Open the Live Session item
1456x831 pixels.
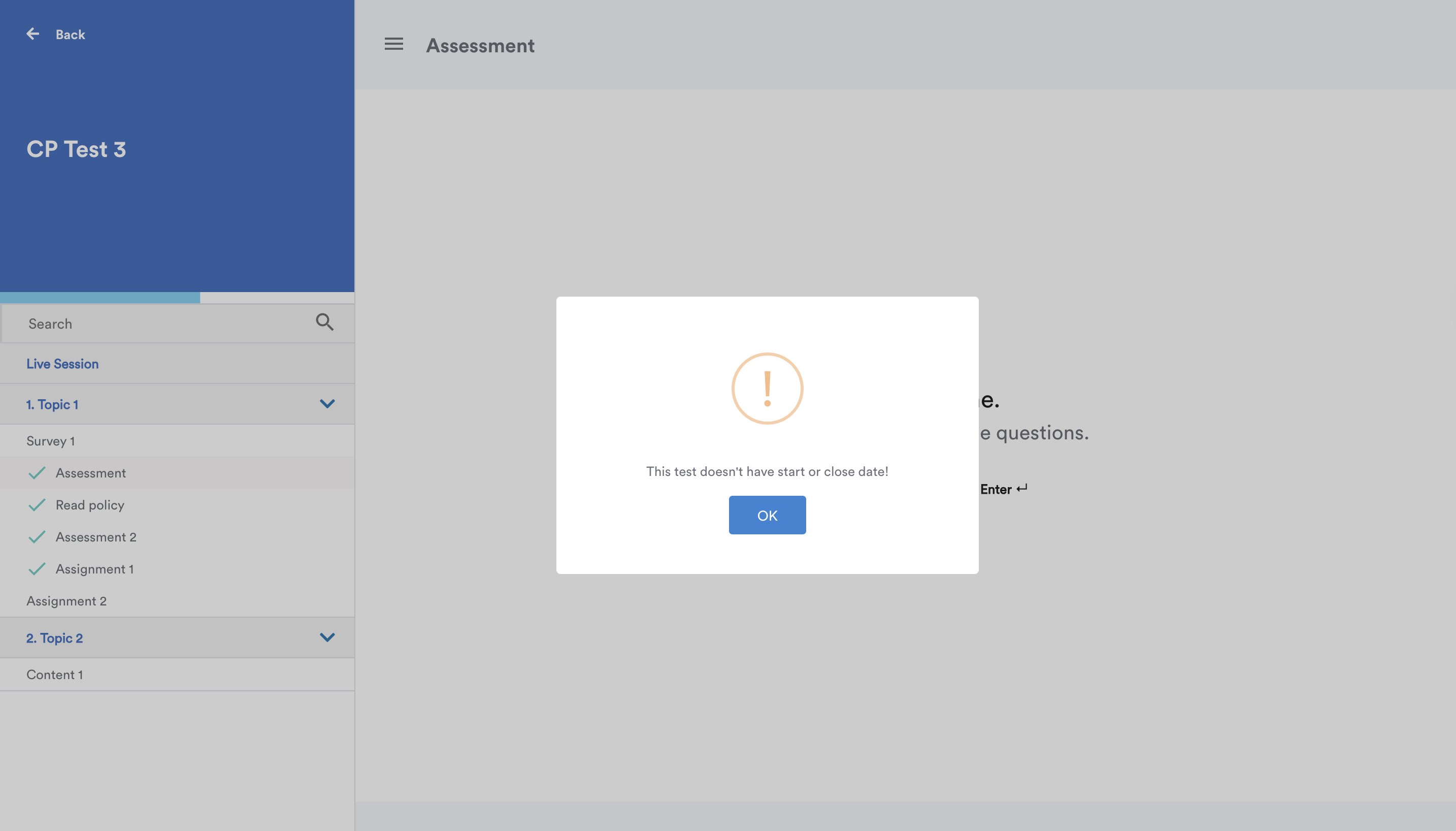[x=63, y=364]
